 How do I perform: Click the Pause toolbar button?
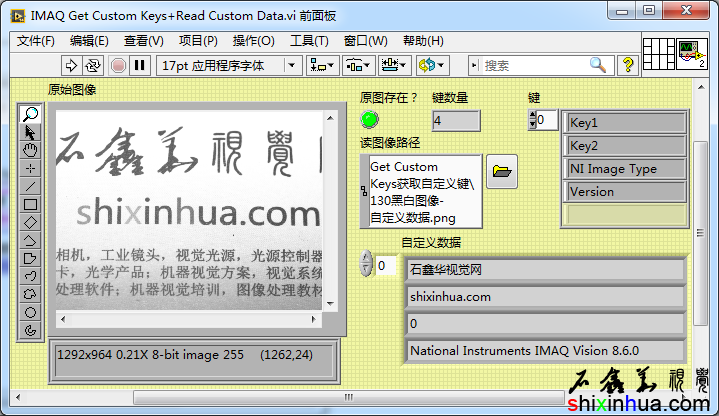(139, 65)
